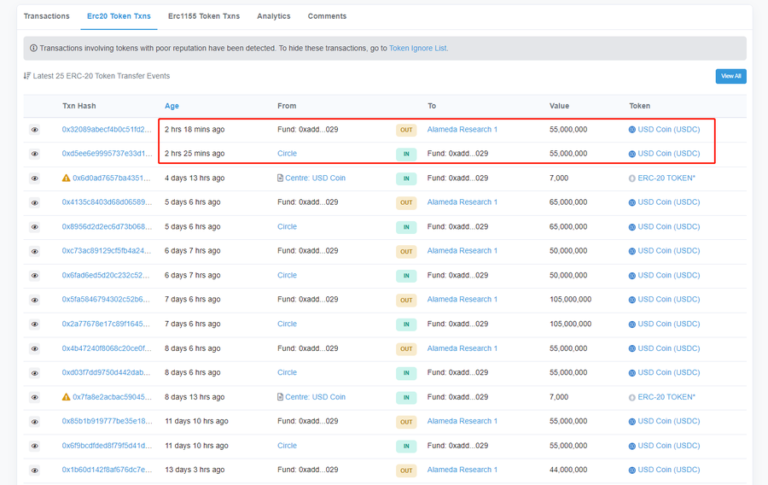The width and height of the screenshot is (768, 485).
Task: Click eye icon for transaction 0xd5ee6e9995737e33d1
Action: point(34,154)
